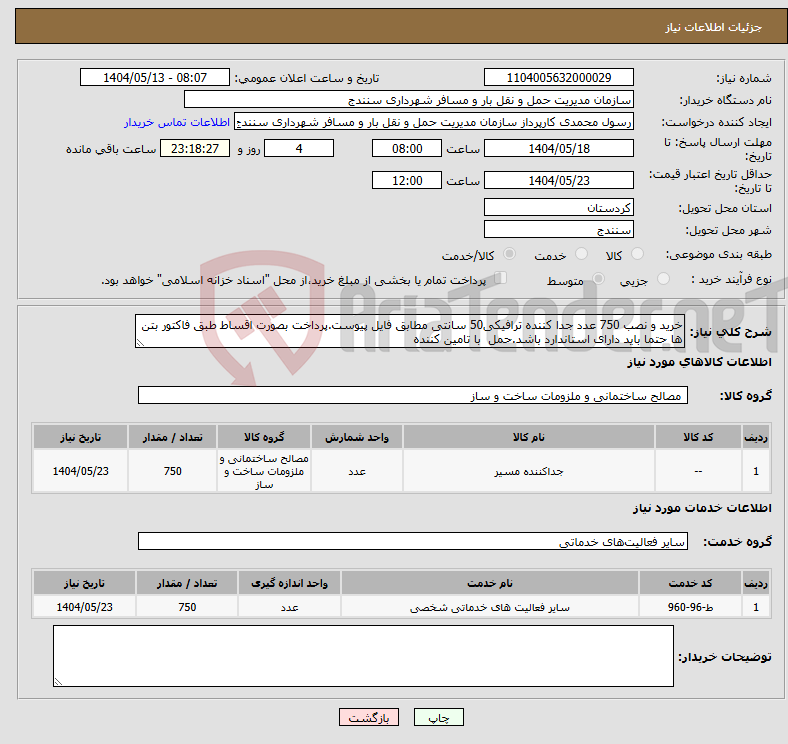Click the تاریخ و ساعت اعلان عمومی field
The width and height of the screenshot is (788, 744).
(155, 77)
